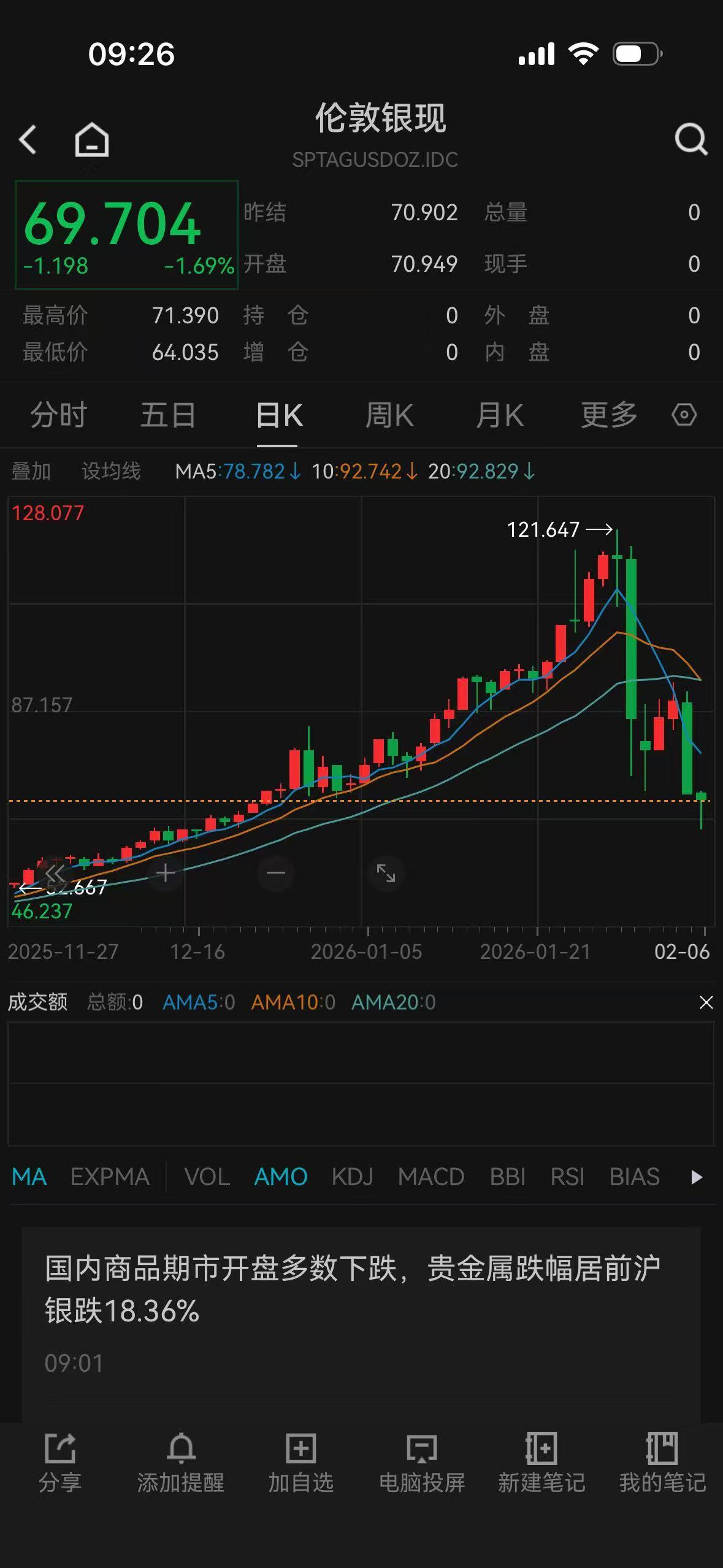The width and height of the screenshot is (723, 1568).
Task: Show more indicators with right arrow
Action: point(696,1177)
